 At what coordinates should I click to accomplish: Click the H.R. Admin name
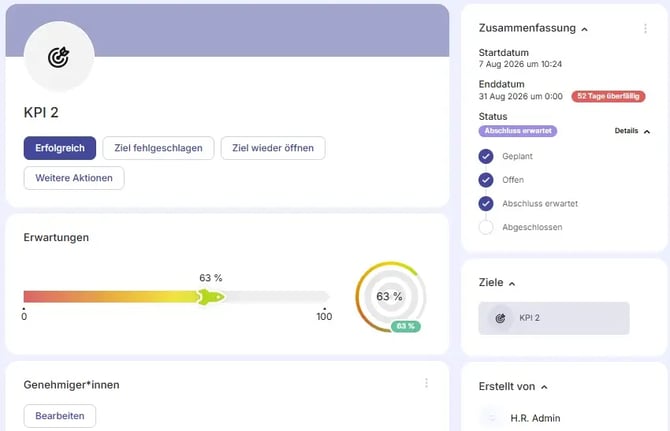pos(535,418)
